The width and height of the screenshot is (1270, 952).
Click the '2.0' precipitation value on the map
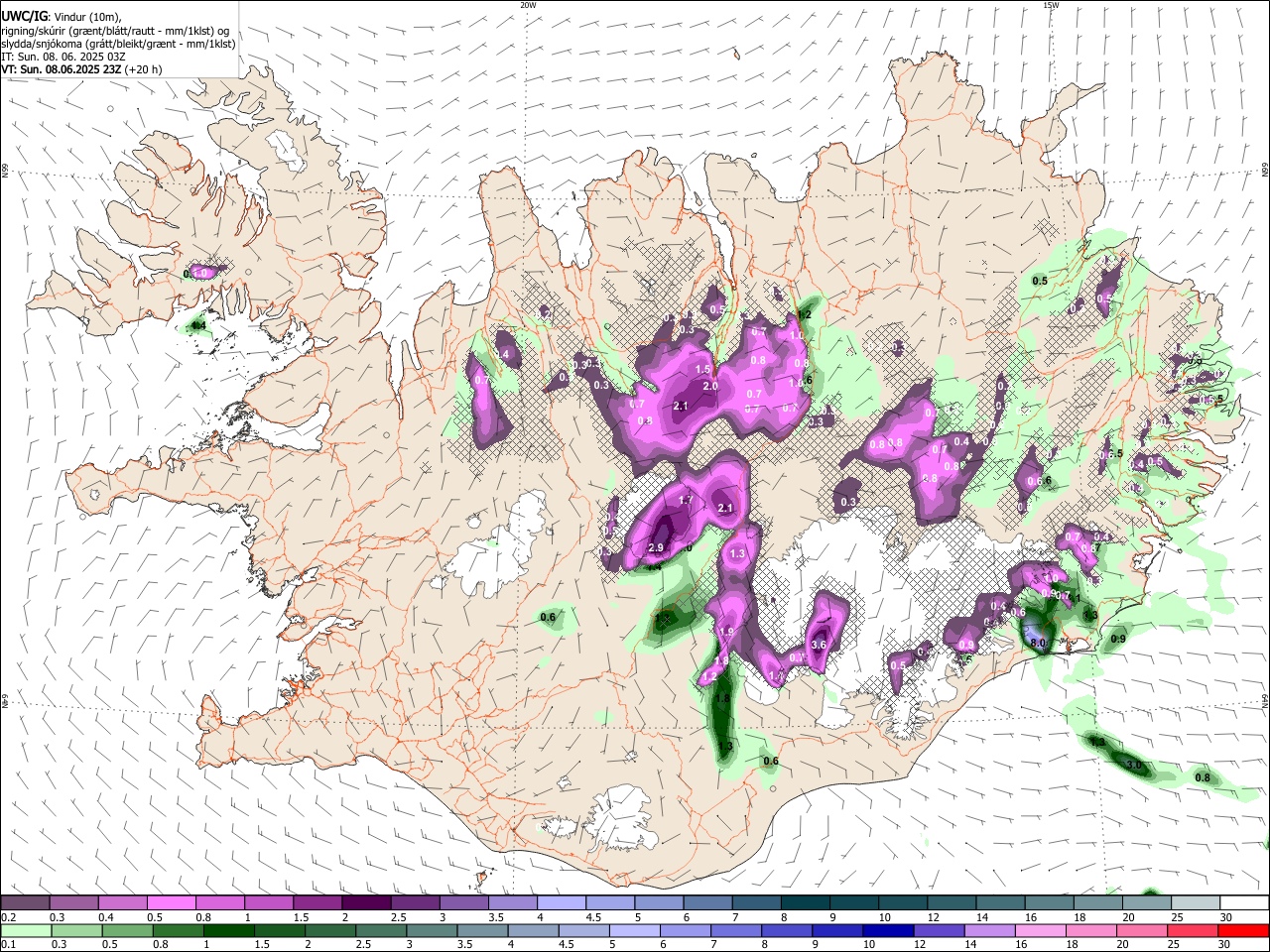point(710,386)
